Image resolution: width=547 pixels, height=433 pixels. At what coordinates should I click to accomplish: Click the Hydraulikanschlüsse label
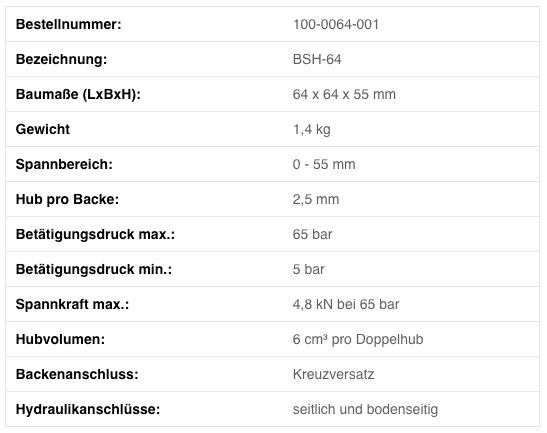point(88,409)
